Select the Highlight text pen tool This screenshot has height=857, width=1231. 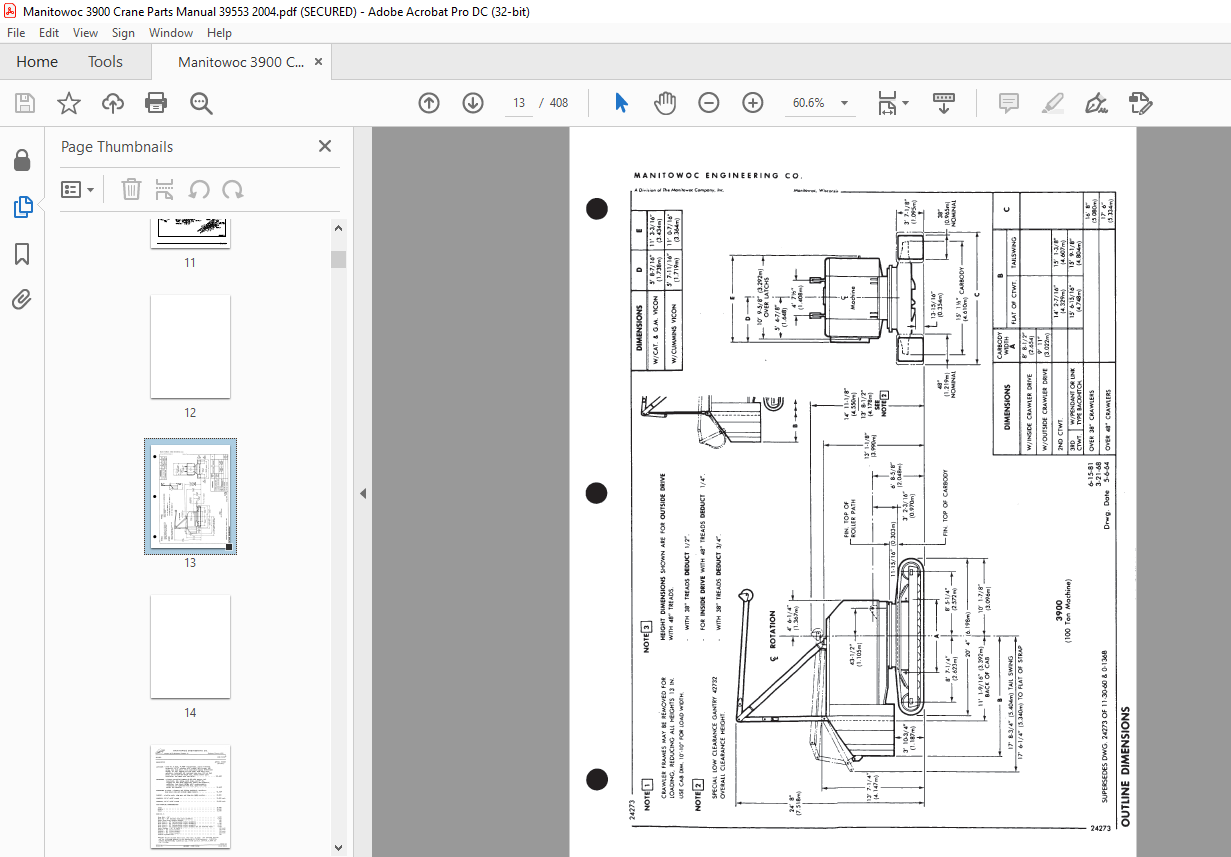coord(1052,103)
